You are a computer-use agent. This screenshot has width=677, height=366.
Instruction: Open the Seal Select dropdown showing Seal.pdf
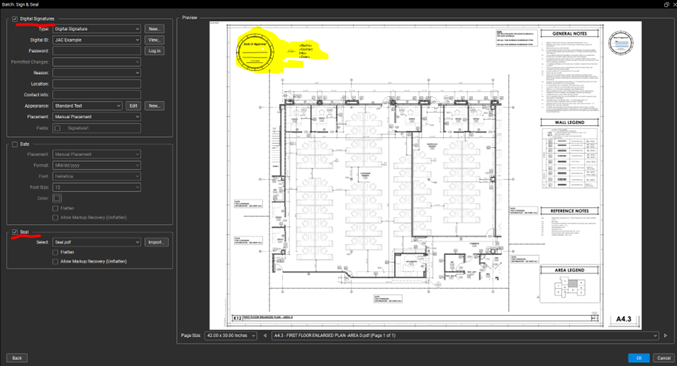pyautogui.click(x=97, y=242)
